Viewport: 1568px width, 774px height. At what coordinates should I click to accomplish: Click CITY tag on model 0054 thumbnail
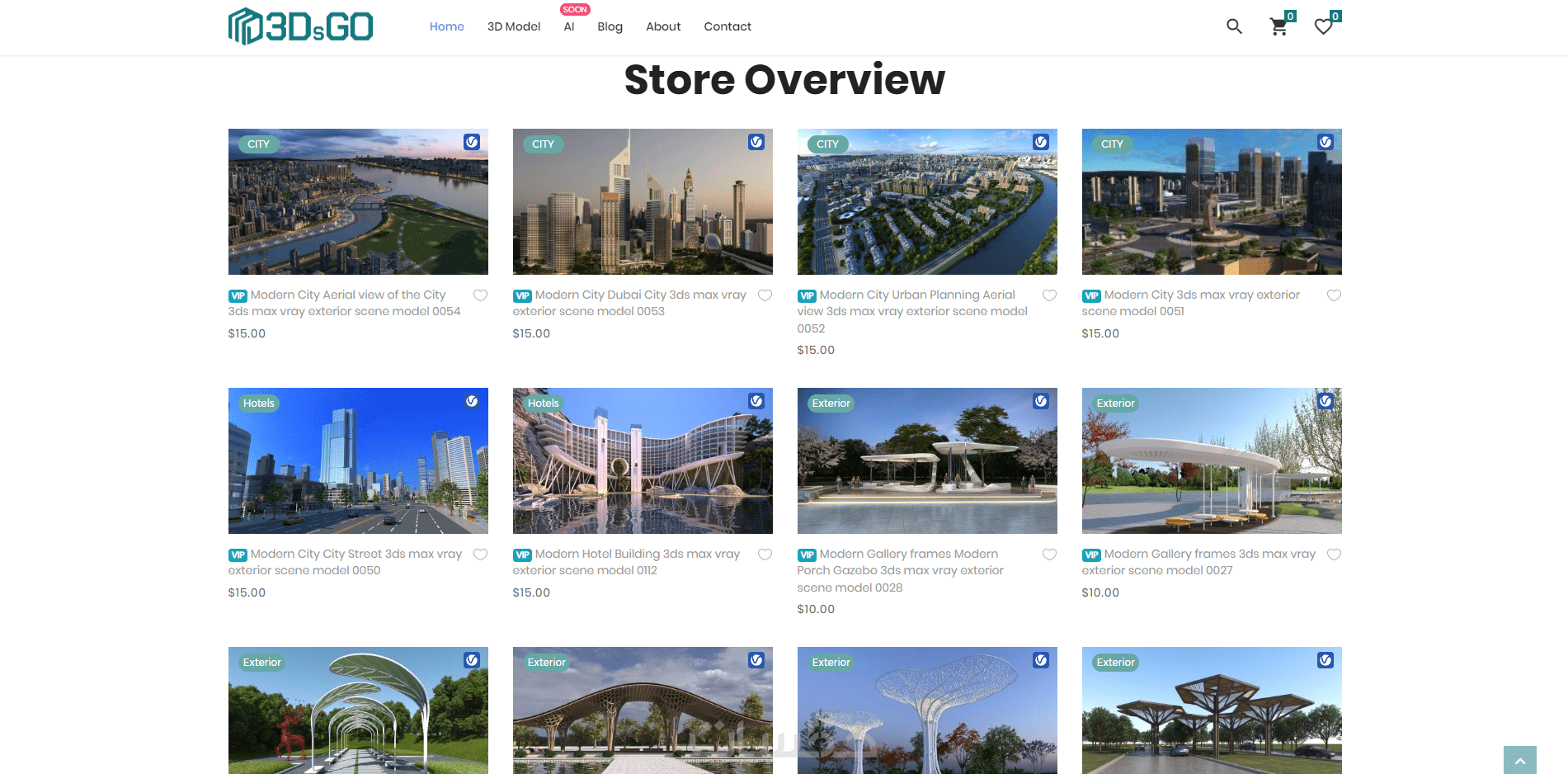(258, 144)
